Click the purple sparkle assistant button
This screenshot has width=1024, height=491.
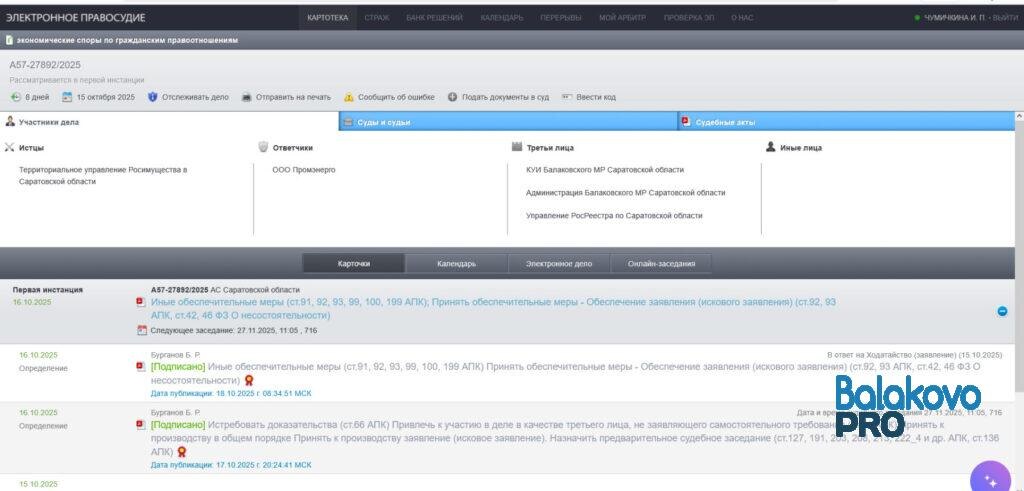tap(990, 478)
